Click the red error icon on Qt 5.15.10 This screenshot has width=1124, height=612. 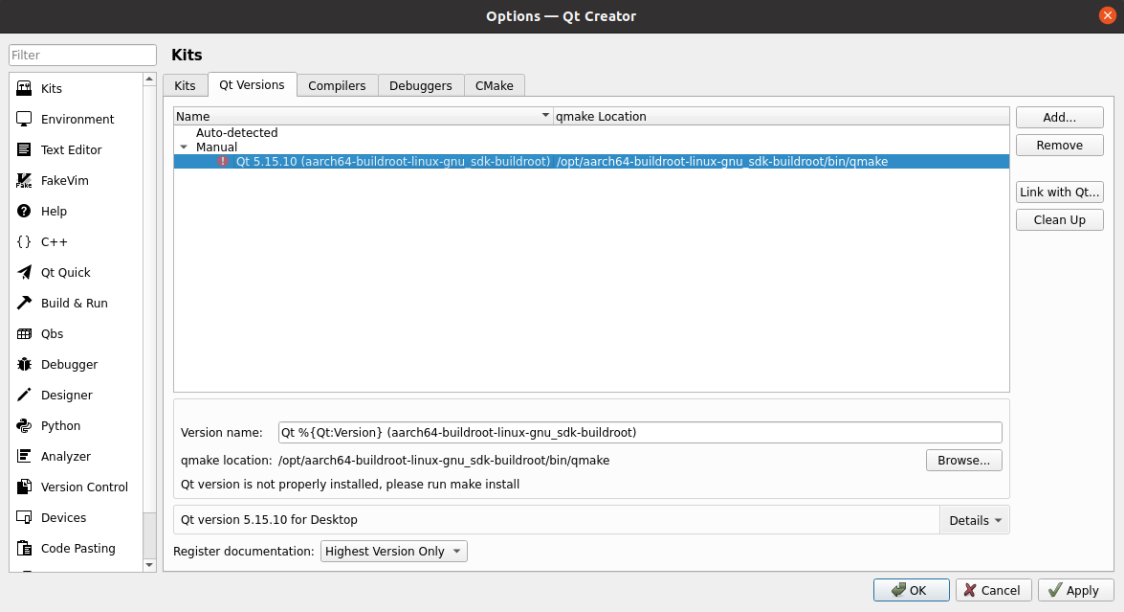(x=223, y=161)
